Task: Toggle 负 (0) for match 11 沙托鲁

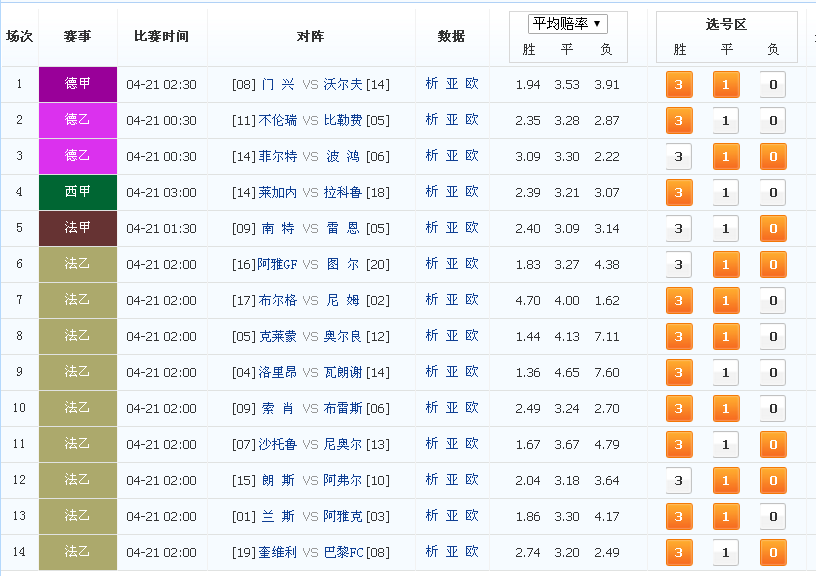Action: [773, 444]
